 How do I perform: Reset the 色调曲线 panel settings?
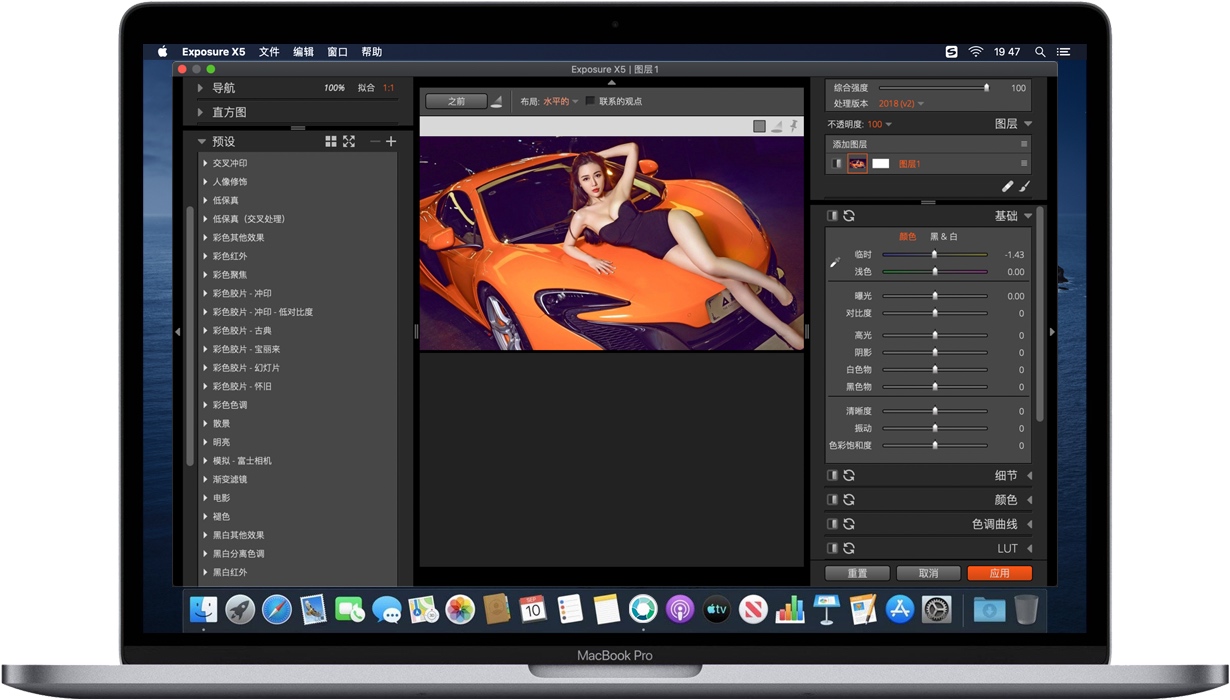click(x=849, y=524)
